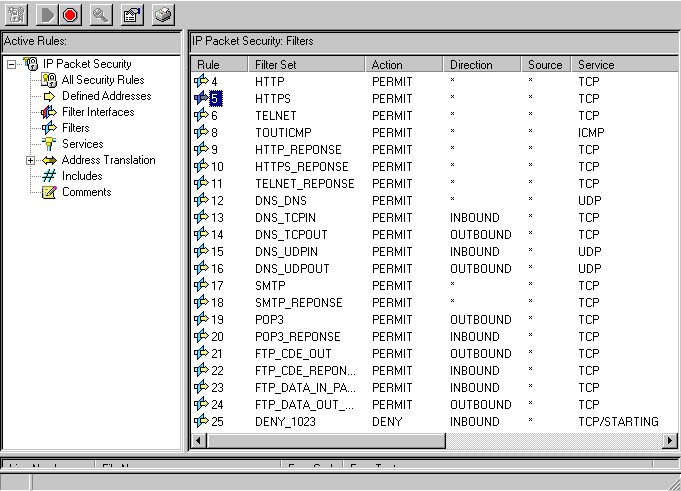The image size is (681, 491).
Task: Select rule 25 DENY_1023 row icon
Action: pos(201,421)
